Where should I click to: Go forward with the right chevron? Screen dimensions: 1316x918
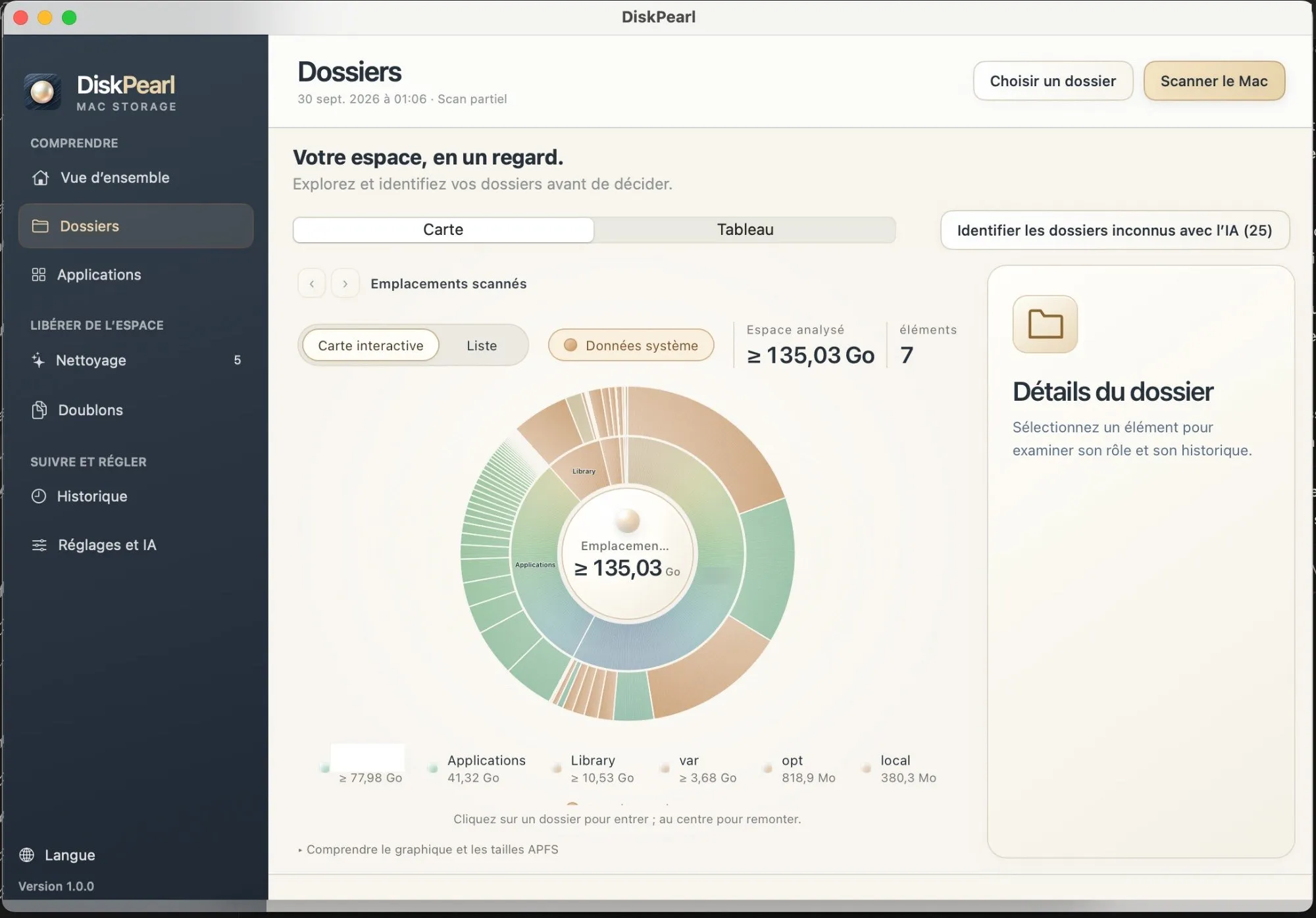pyautogui.click(x=345, y=284)
